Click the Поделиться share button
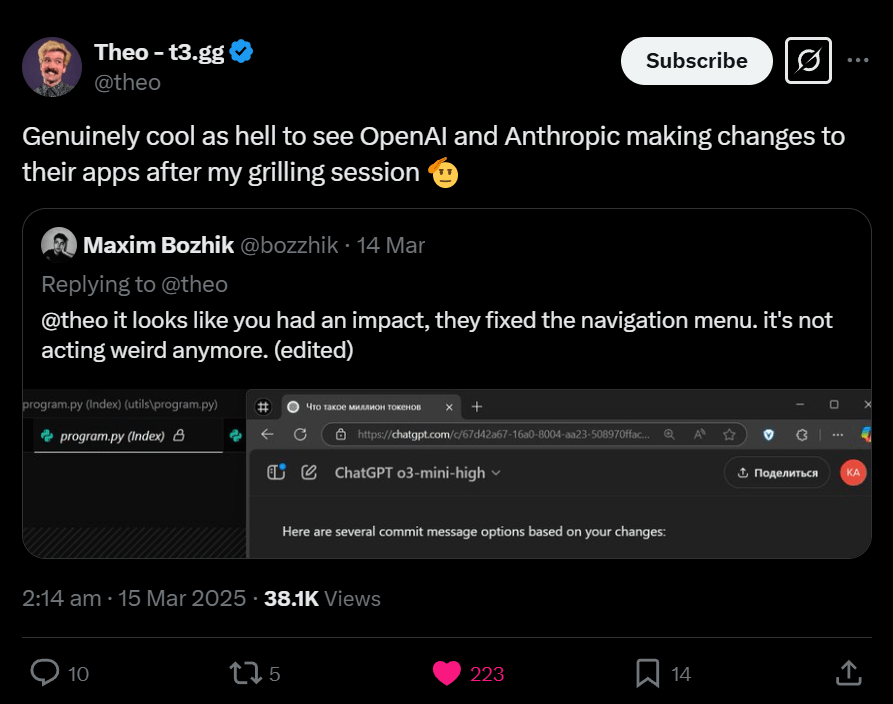This screenshot has height=704, width=893. 777,473
